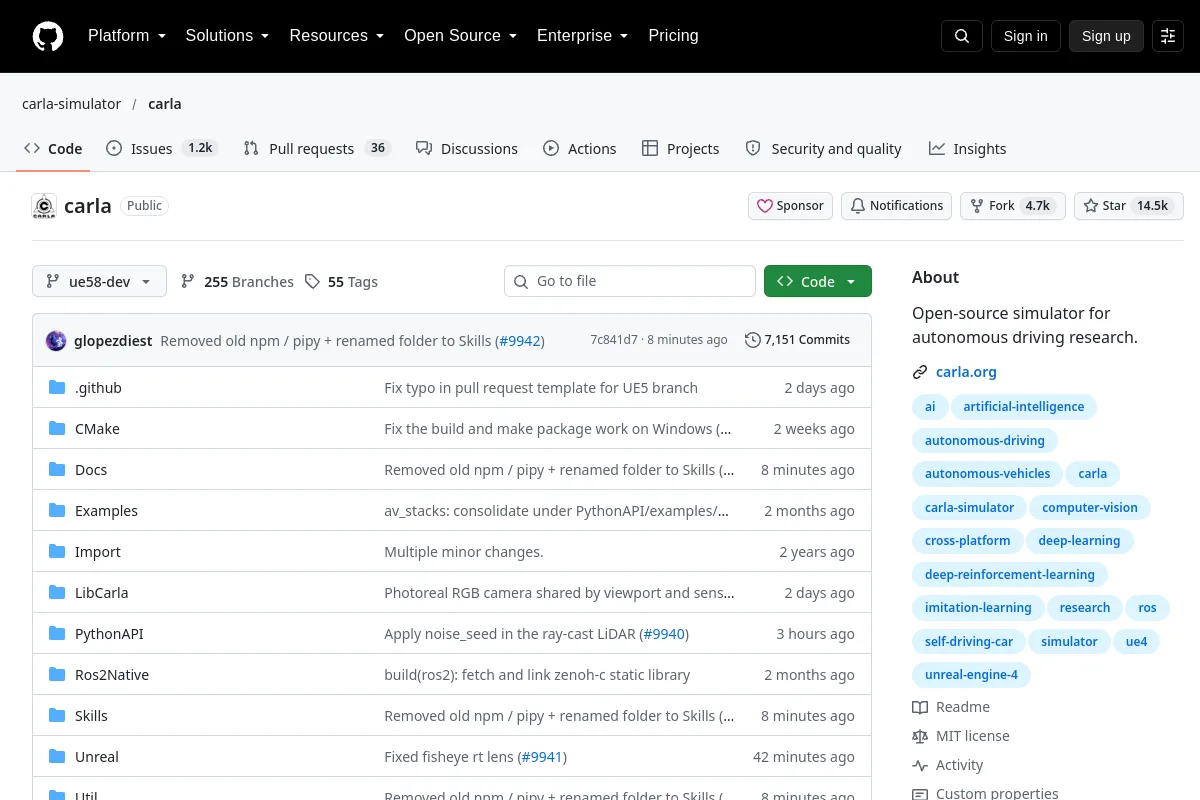Click the carla repository avatar logo
The height and width of the screenshot is (800, 1200).
pyautogui.click(x=44, y=206)
